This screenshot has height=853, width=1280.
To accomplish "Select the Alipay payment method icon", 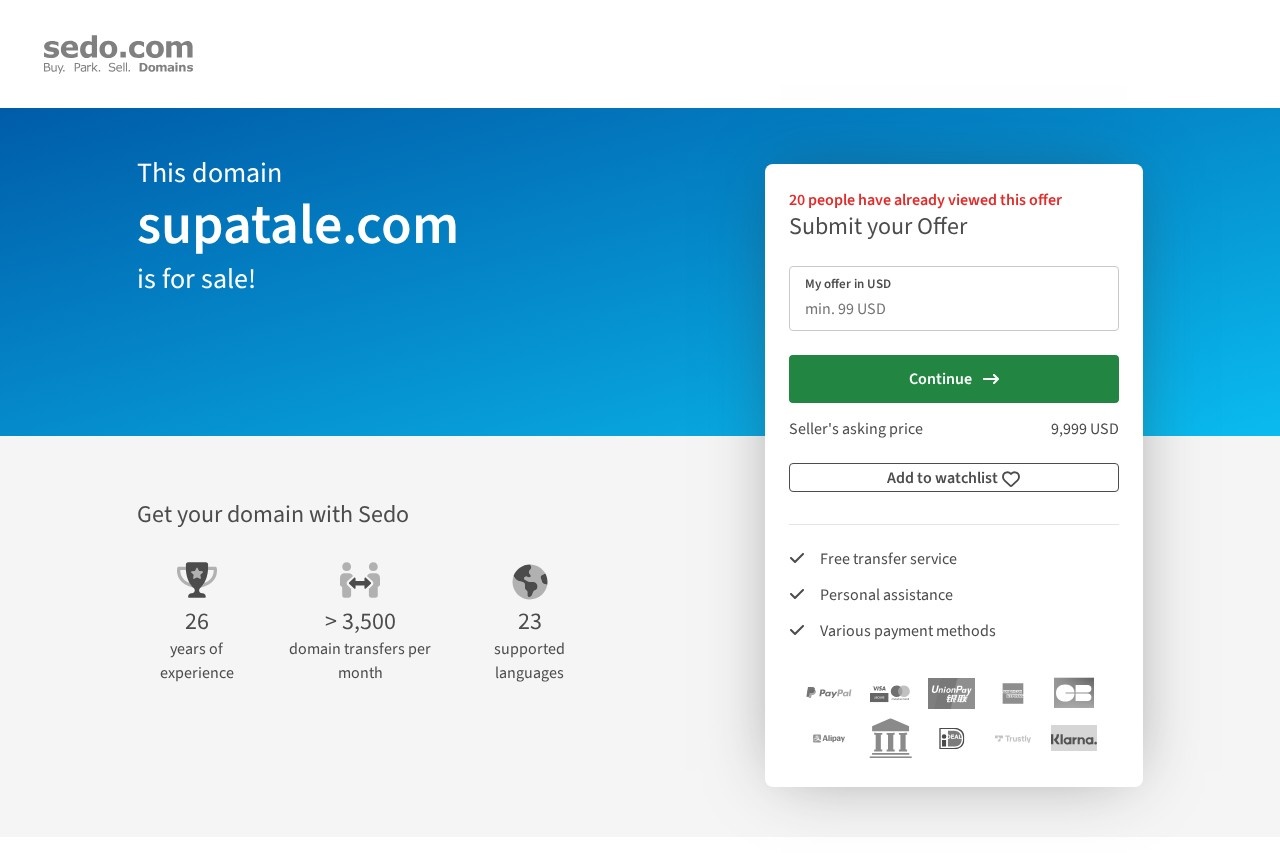I will coord(828,738).
